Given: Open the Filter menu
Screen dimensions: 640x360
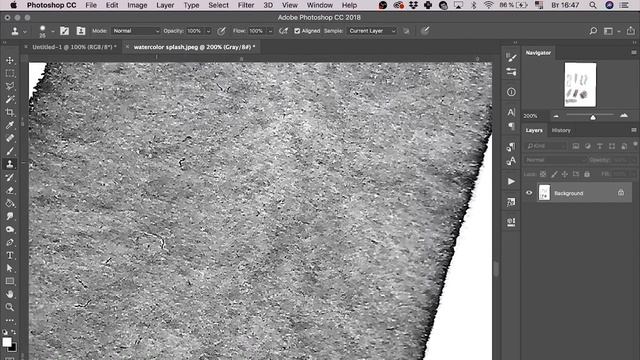Looking at the screenshot, I should coord(246,5).
